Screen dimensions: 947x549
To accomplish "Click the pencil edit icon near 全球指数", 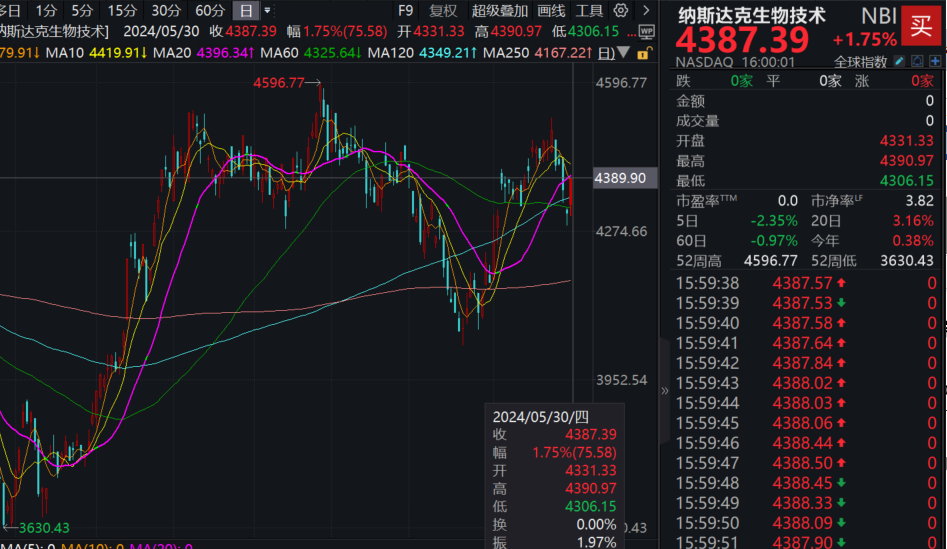I will click(x=899, y=61).
